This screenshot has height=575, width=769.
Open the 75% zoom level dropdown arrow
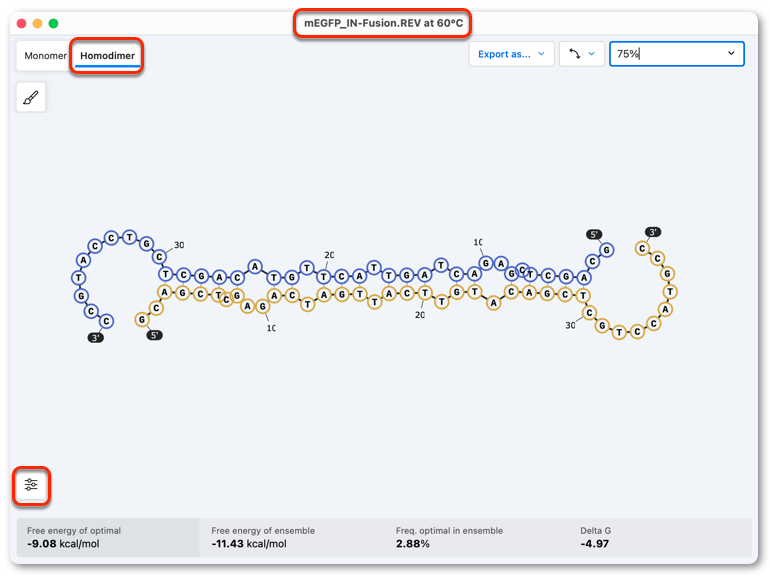click(x=731, y=53)
